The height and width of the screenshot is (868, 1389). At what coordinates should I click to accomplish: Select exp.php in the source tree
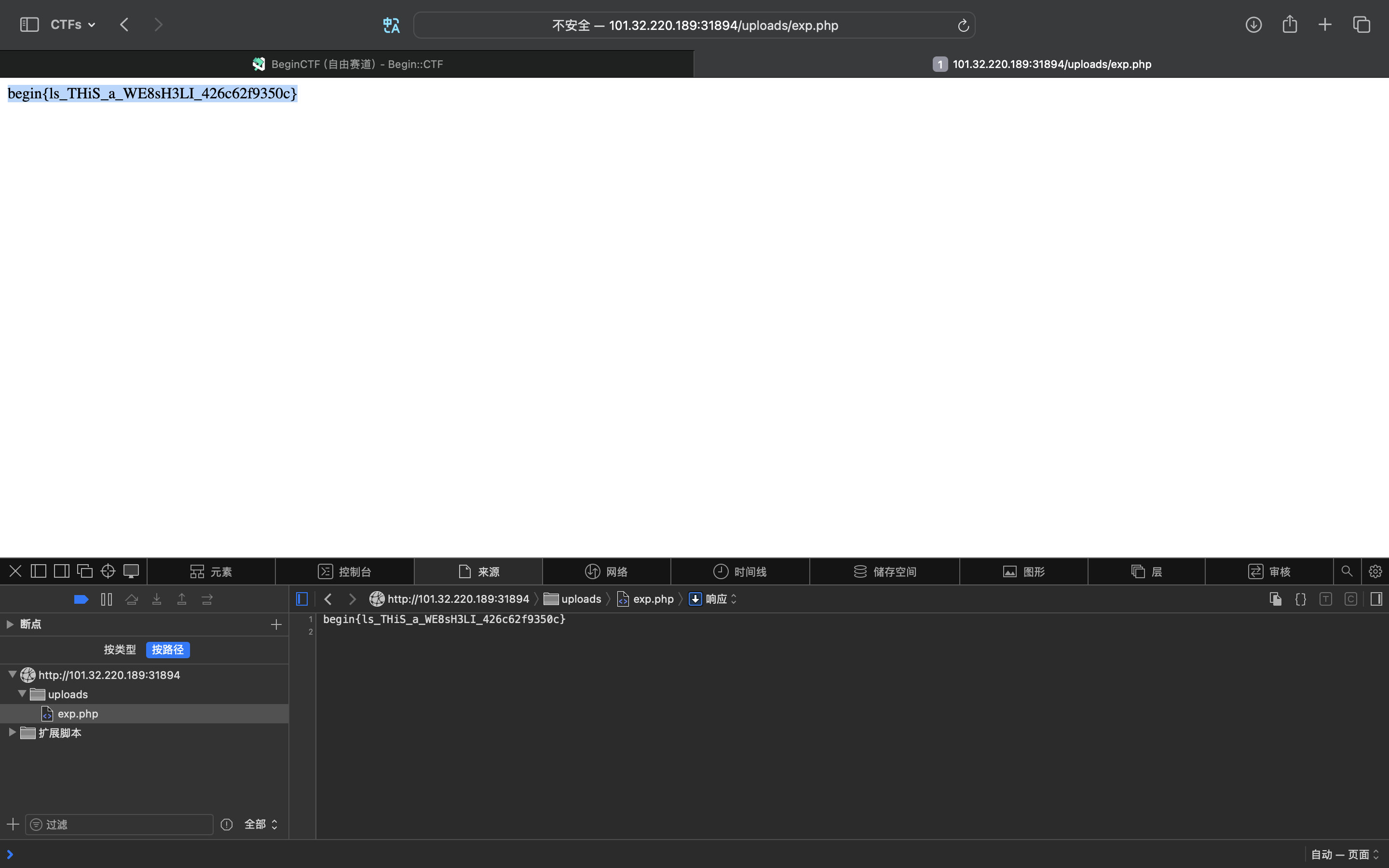[78, 714]
